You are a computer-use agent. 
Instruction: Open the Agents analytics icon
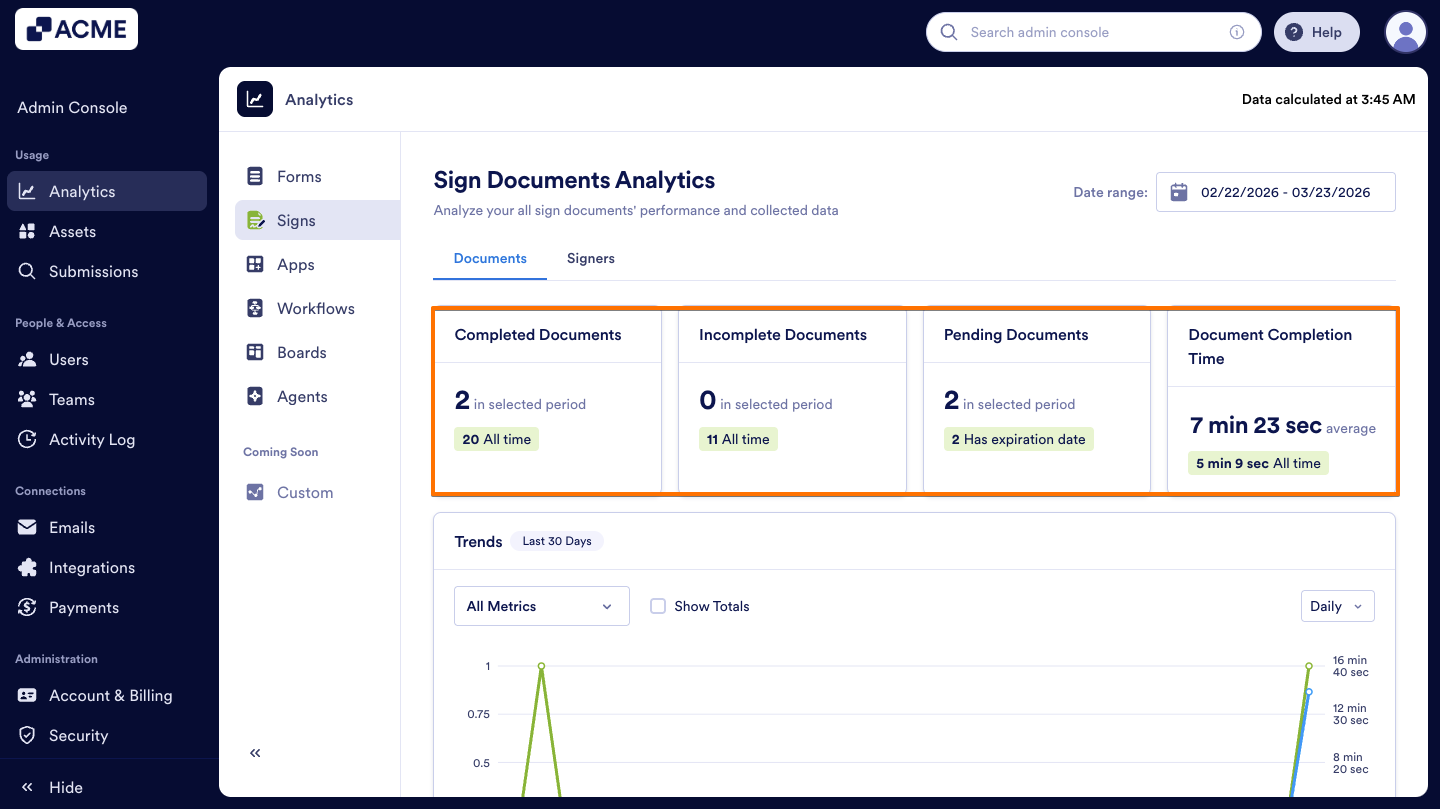[257, 396]
